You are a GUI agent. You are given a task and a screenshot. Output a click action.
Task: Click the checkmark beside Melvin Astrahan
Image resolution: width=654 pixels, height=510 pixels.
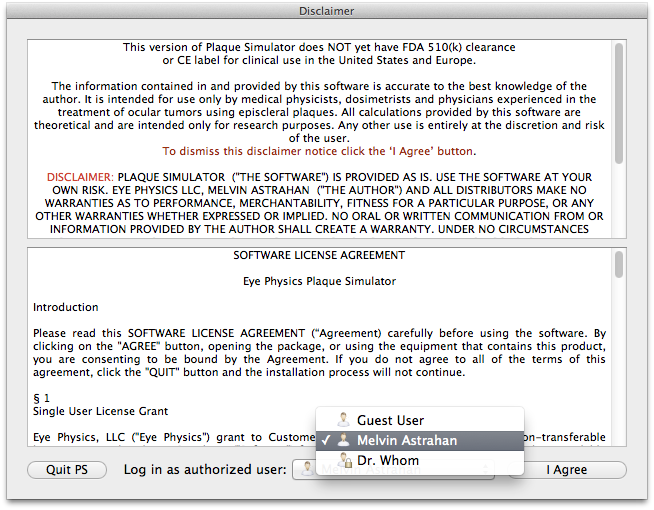(x=324, y=440)
